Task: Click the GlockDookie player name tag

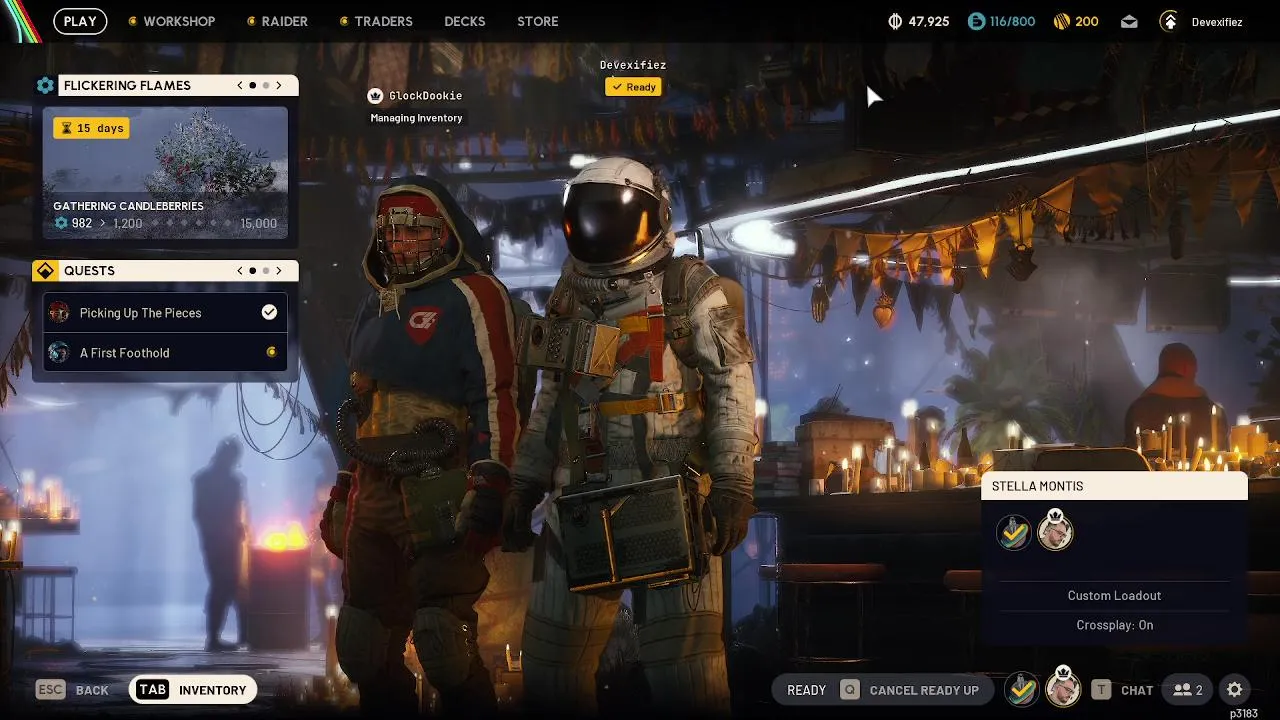Action: pyautogui.click(x=425, y=96)
